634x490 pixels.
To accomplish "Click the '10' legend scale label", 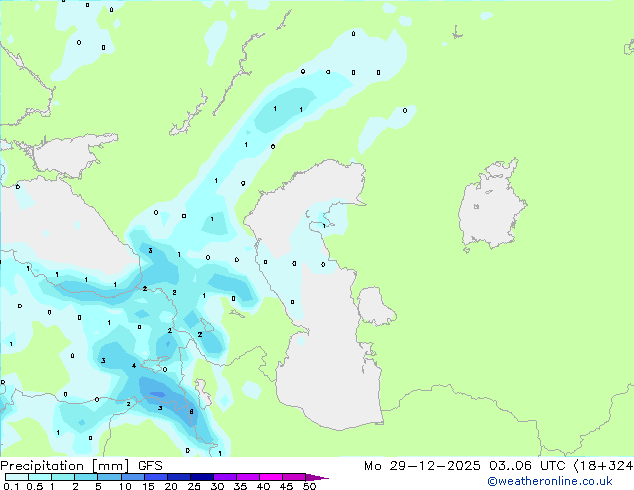I will click(x=125, y=486).
